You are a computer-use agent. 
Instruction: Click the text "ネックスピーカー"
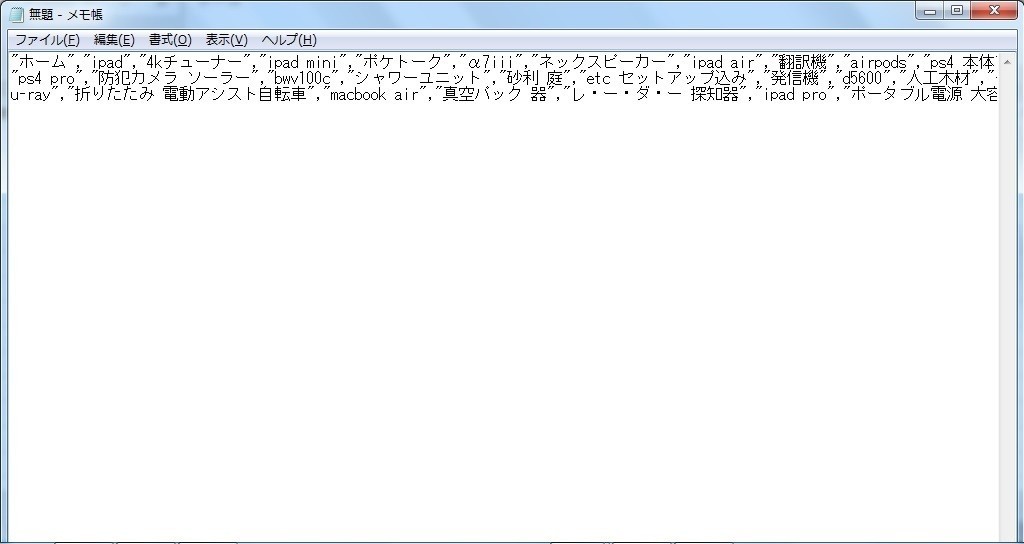(602, 63)
